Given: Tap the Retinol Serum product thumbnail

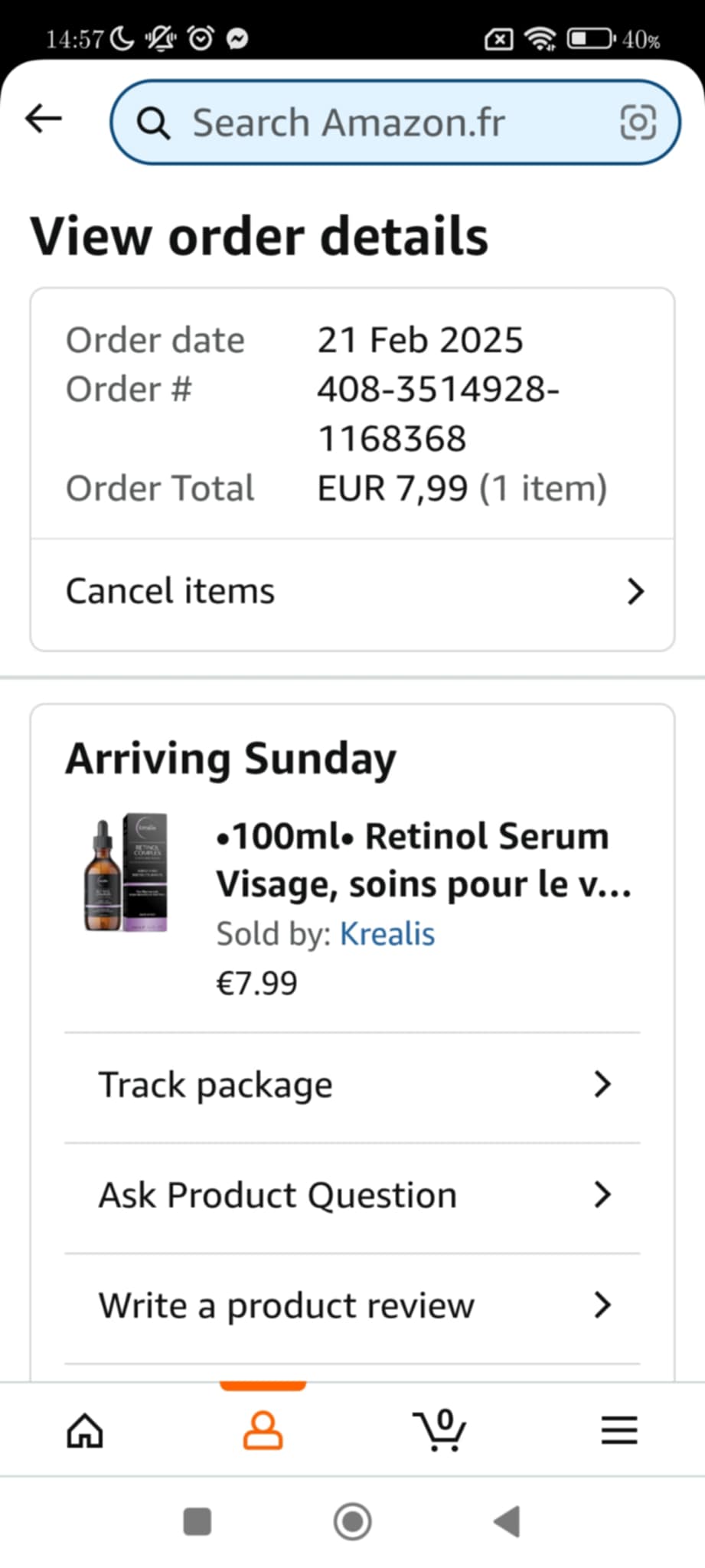Looking at the screenshot, I should coord(126,872).
